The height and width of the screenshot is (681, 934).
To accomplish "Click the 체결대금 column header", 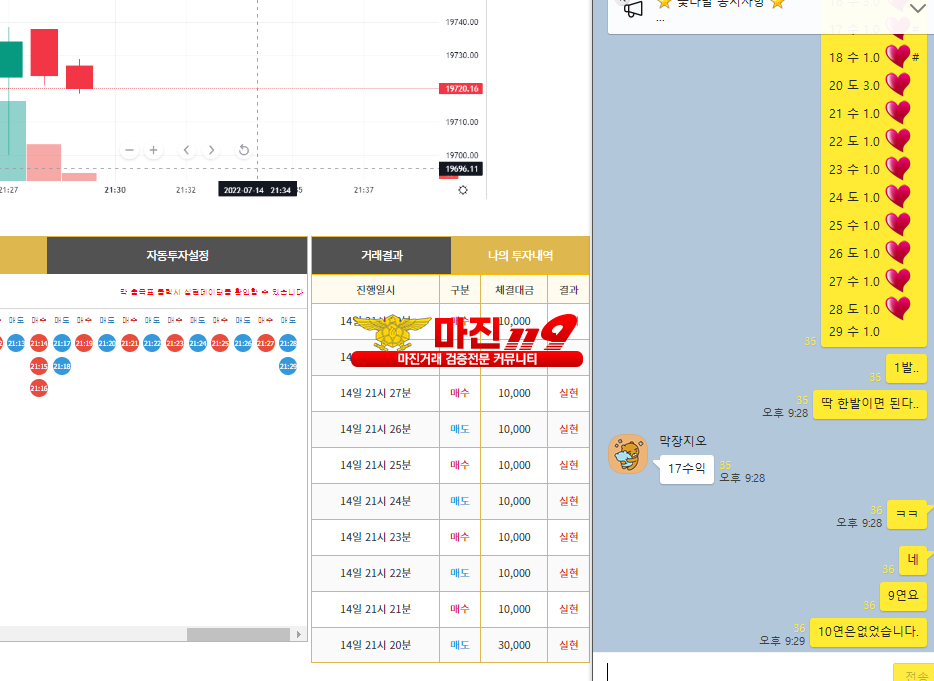I will (x=514, y=290).
